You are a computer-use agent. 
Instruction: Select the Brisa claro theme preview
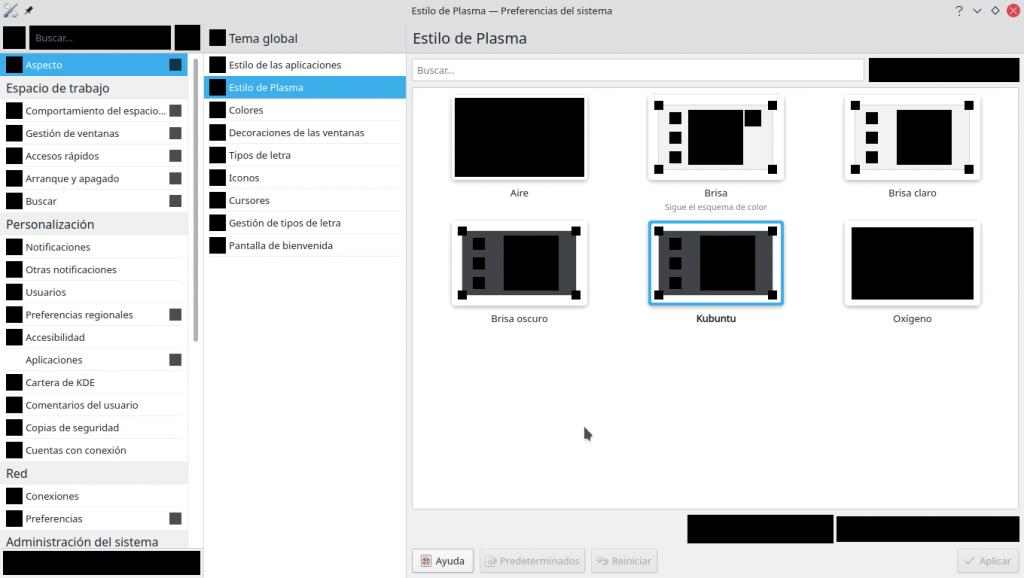pos(912,138)
